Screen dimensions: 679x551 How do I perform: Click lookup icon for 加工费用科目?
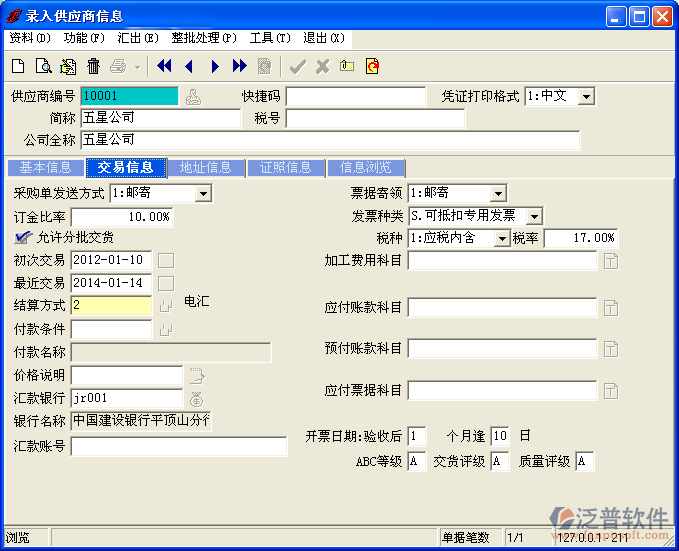(611, 261)
